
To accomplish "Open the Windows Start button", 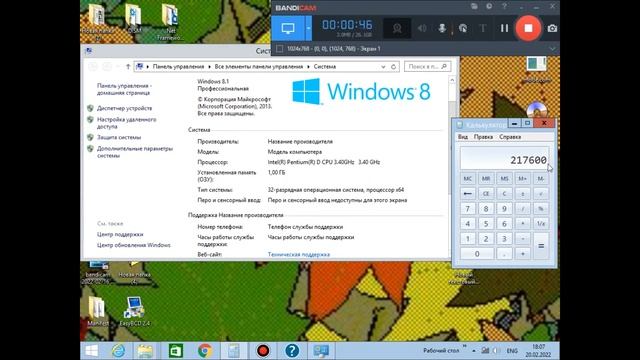I will 91,351.
